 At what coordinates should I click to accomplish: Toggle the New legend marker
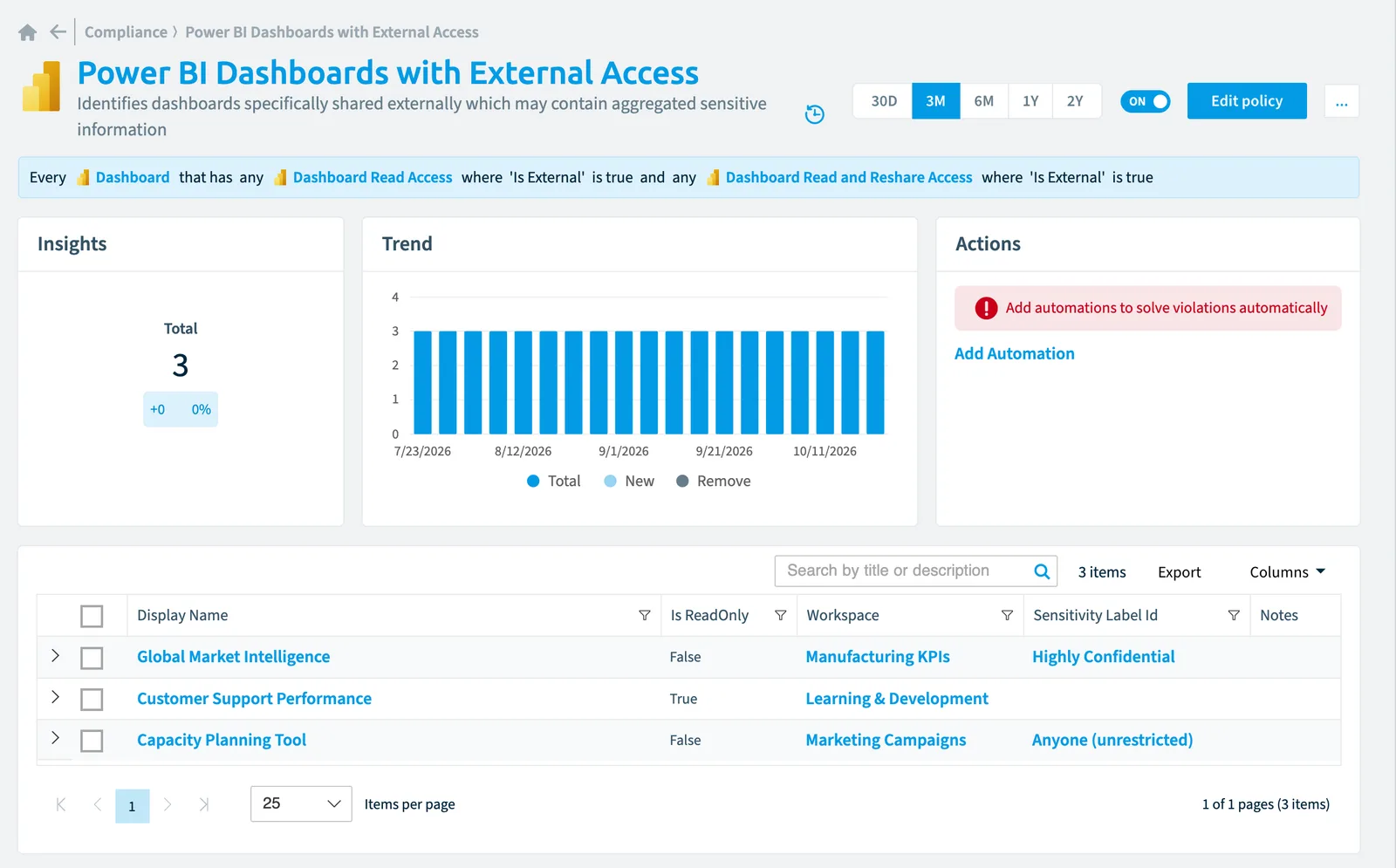pos(611,482)
